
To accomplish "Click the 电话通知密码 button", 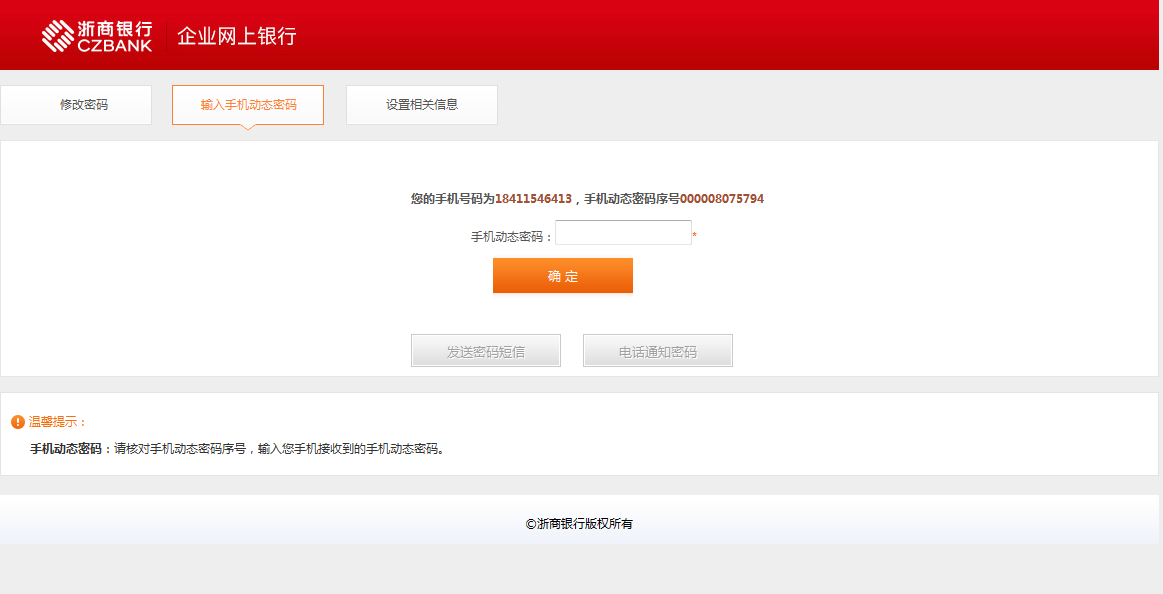I will pyautogui.click(x=658, y=351).
